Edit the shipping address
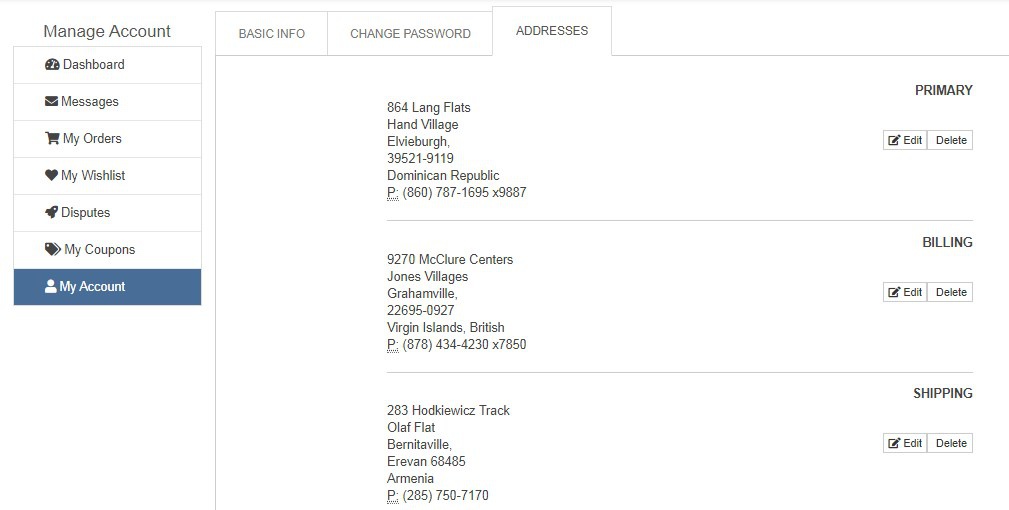The width and height of the screenshot is (1009, 510). click(x=905, y=444)
